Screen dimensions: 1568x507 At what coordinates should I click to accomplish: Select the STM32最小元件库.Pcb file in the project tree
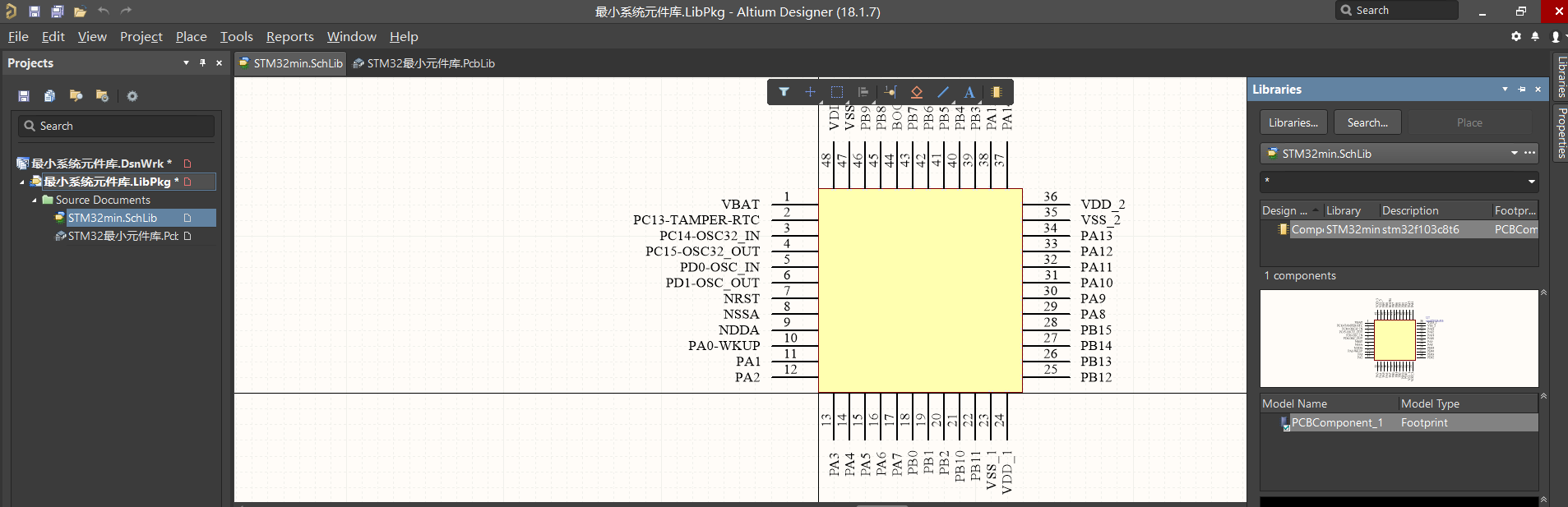[123, 236]
